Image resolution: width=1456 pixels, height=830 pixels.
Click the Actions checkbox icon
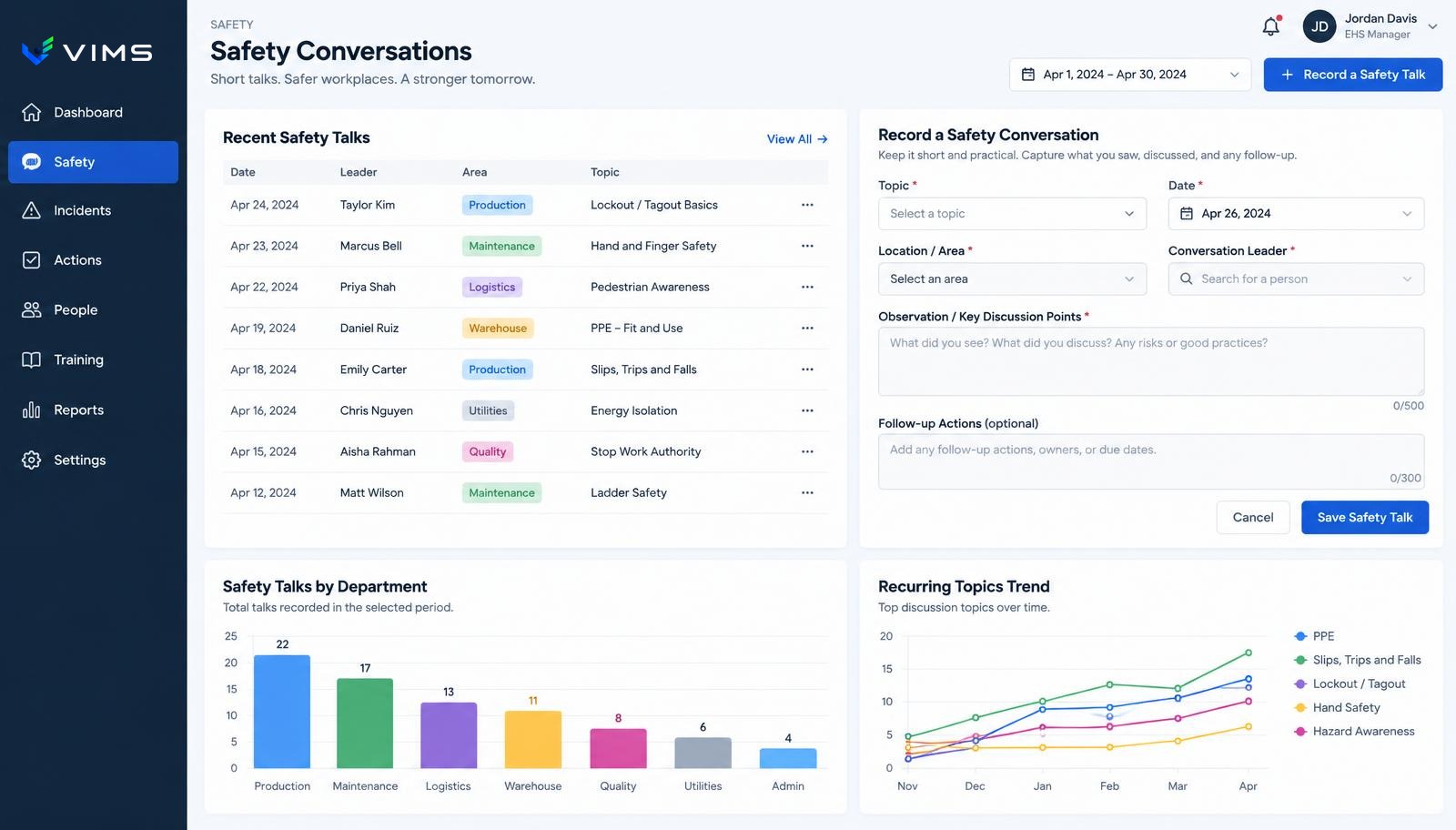32,260
